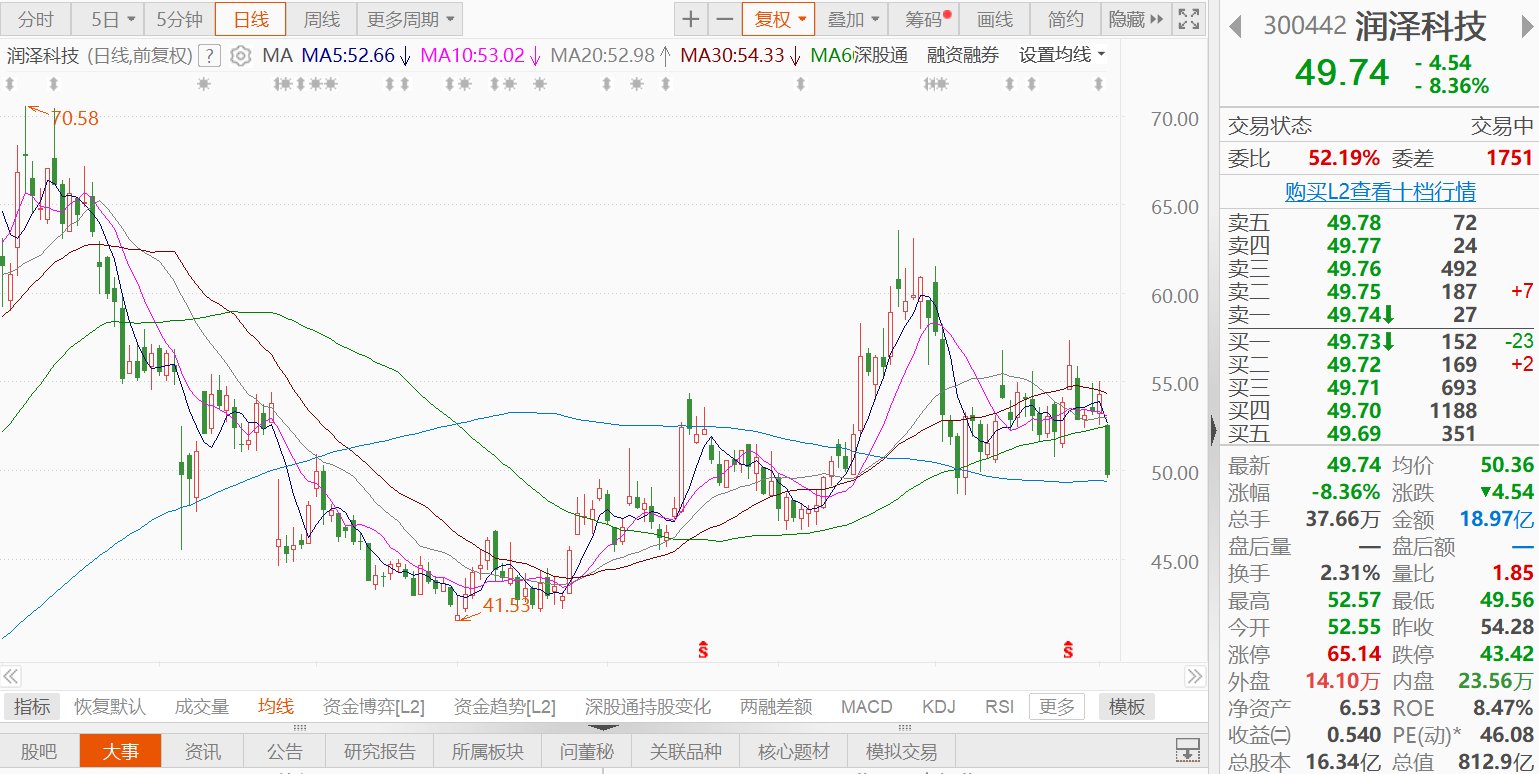Open the 研究报告 tab
The height and width of the screenshot is (774, 1539).
[380, 751]
